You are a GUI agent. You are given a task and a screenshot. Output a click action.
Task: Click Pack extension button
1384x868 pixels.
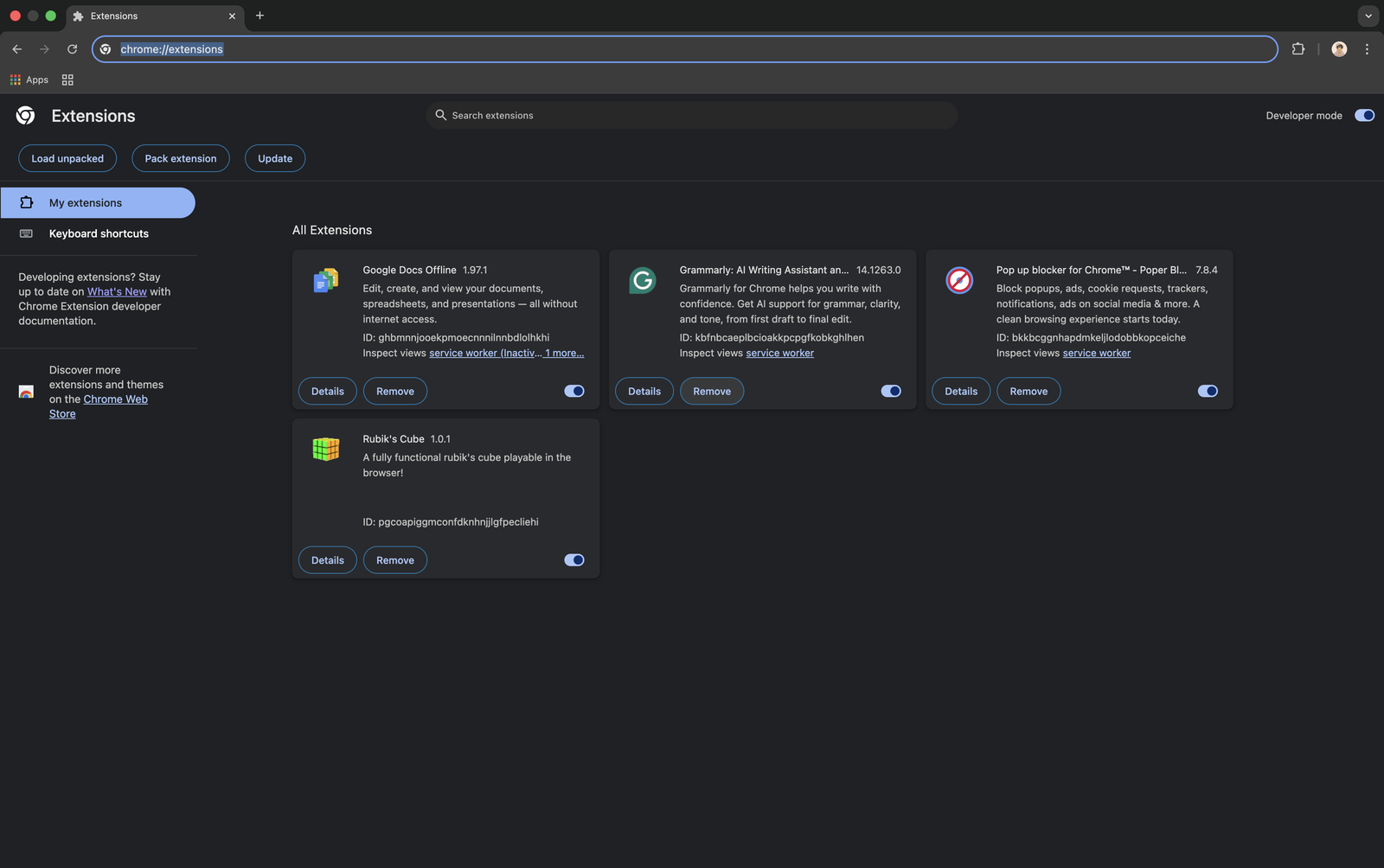coord(181,158)
